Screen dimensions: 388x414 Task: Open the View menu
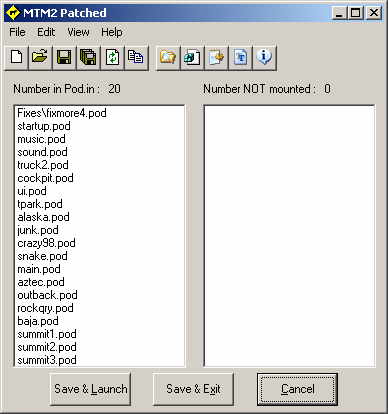[x=78, y=32]
